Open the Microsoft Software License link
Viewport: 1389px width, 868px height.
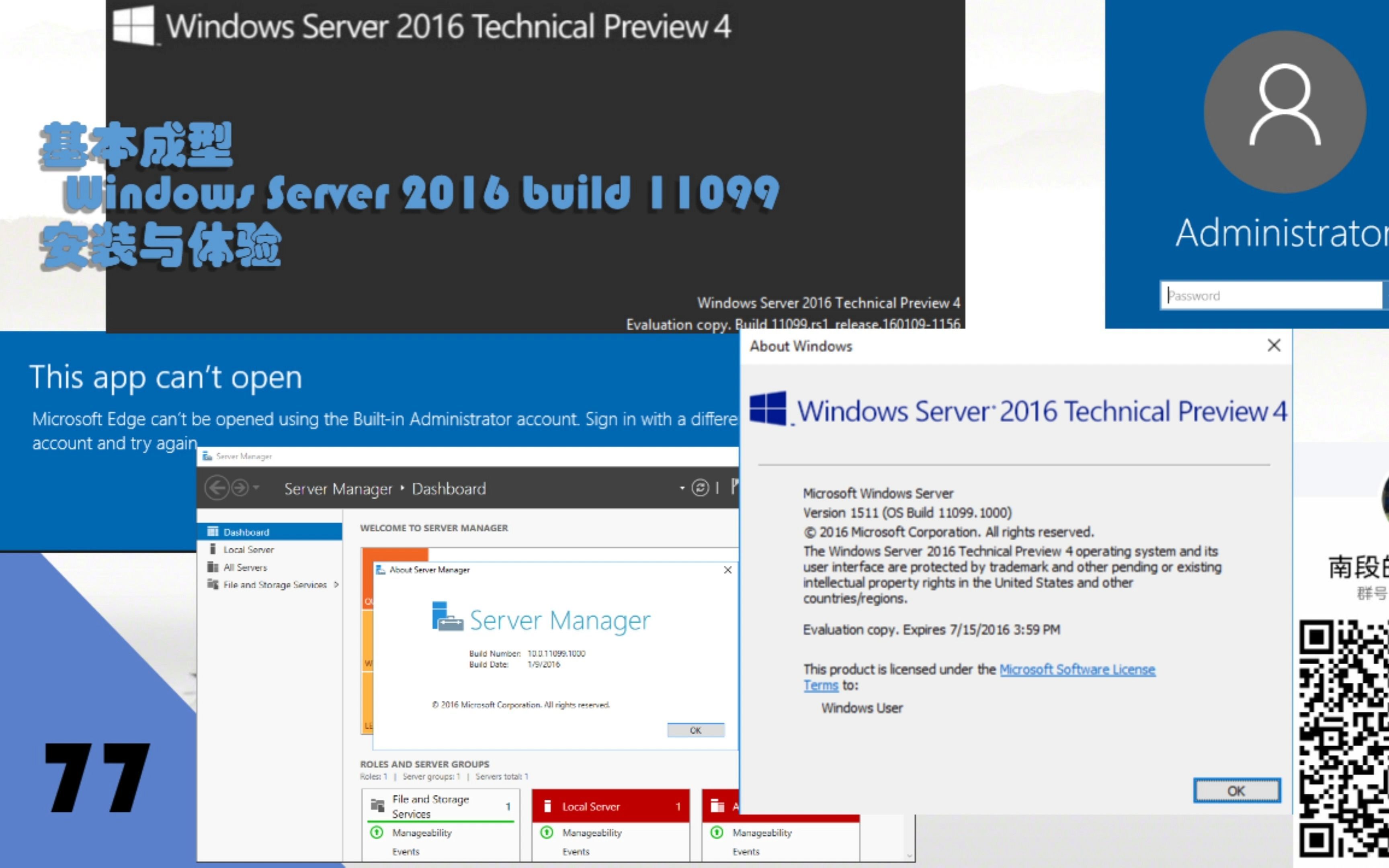(1077, 669)
